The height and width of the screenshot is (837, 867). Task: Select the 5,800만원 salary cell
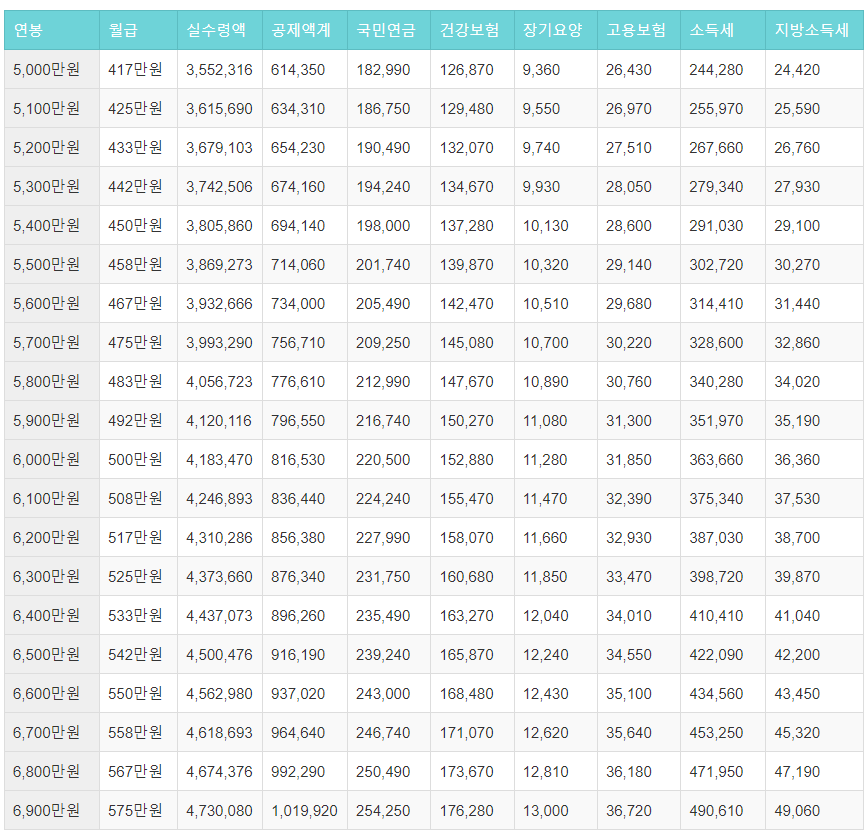click(x=52, y=381)
